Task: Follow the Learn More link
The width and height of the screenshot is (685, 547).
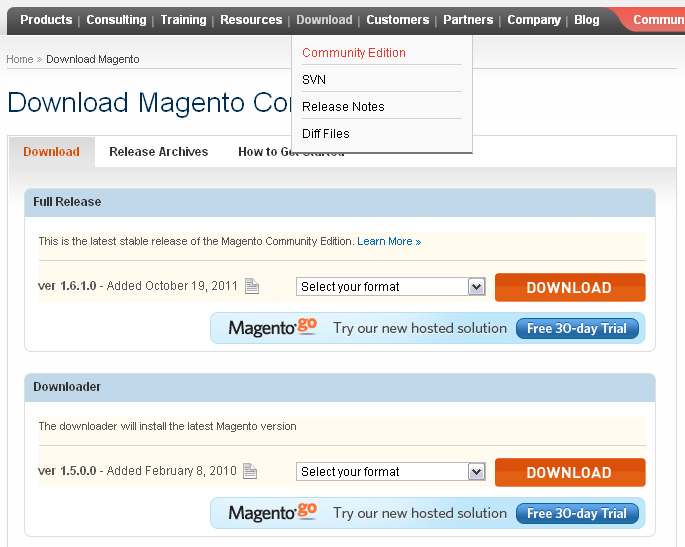Action: (389, 242)
